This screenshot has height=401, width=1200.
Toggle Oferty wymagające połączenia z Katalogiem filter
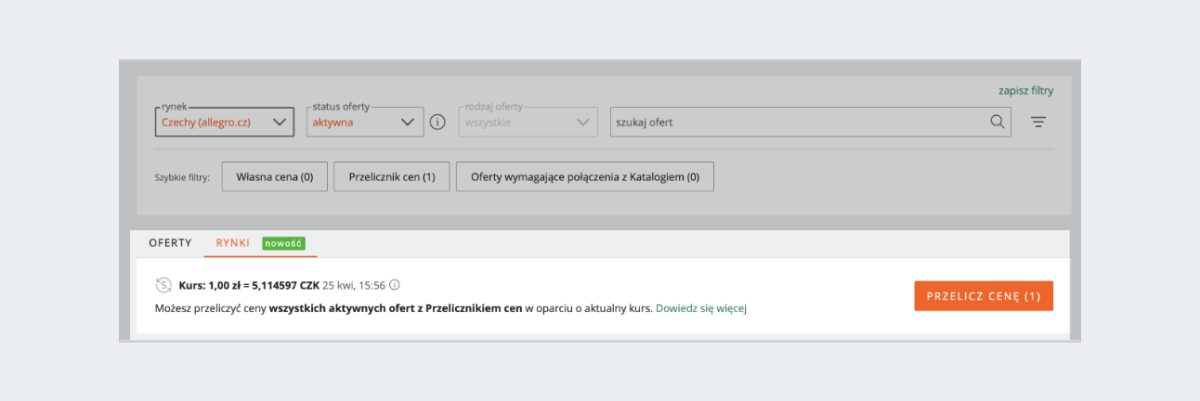point(584,177)
